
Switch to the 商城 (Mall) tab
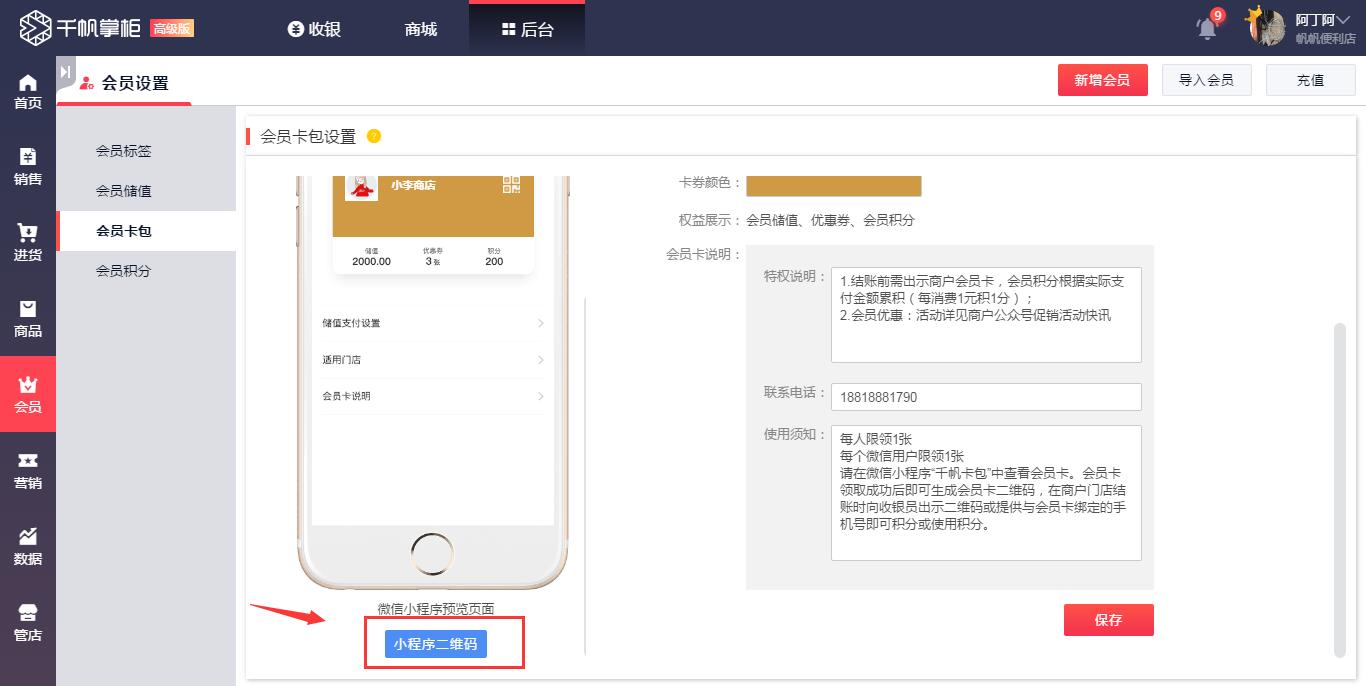pos(419,29)
